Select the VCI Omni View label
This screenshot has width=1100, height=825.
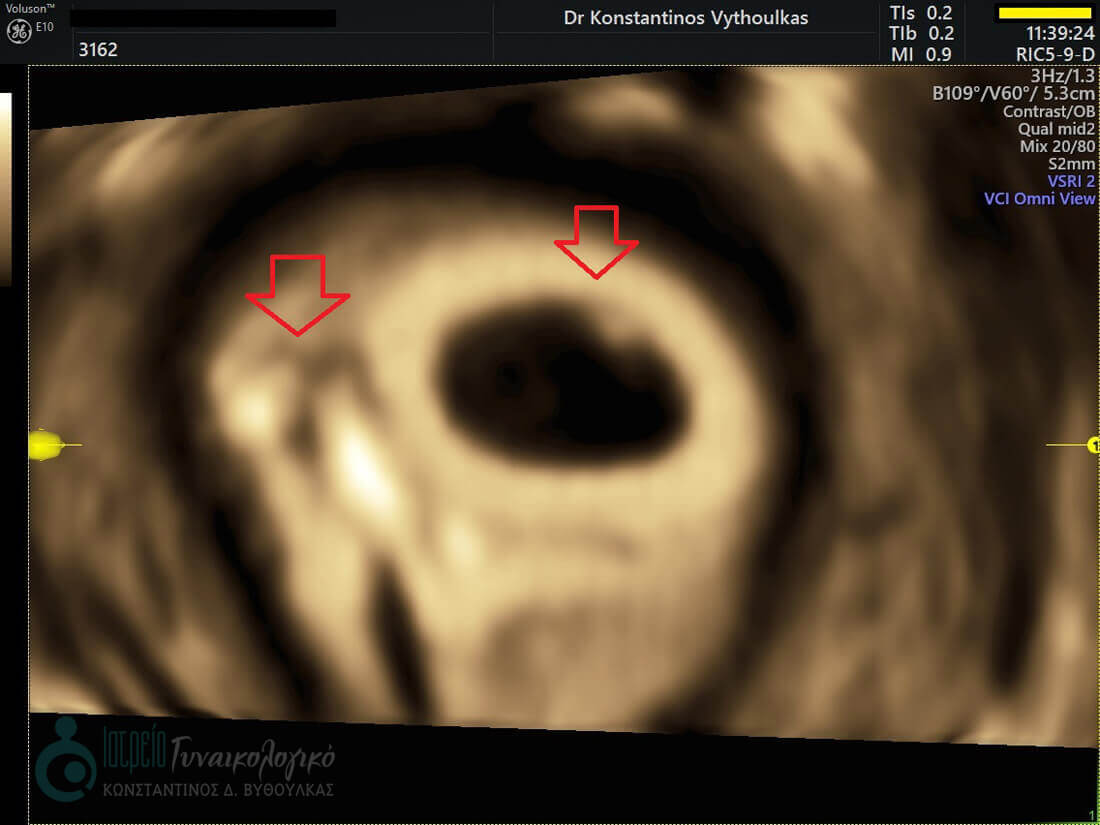1039,199
